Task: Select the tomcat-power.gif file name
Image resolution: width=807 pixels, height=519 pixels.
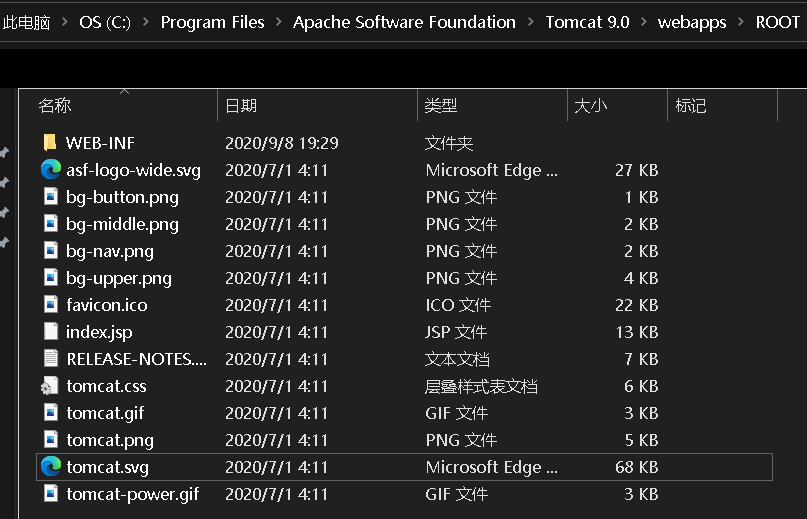Action: pos(133,494)
